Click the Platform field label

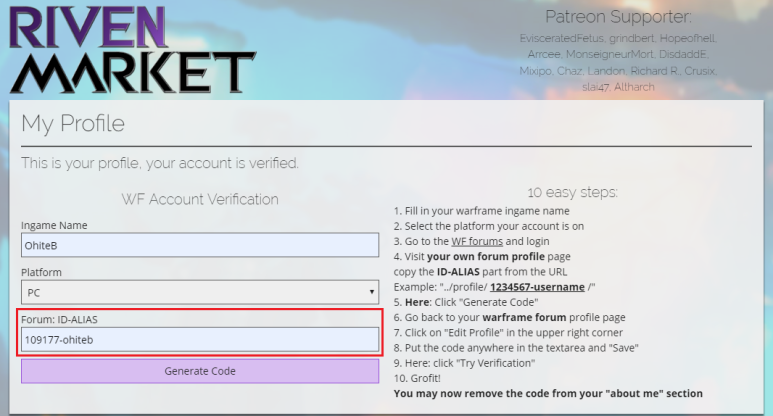point(42,272)
